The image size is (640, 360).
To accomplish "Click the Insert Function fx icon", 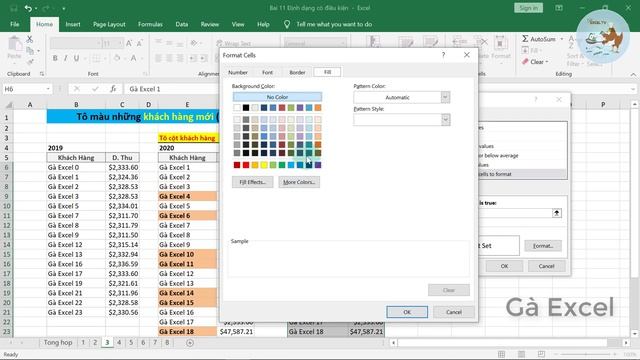I will [113, 89].
